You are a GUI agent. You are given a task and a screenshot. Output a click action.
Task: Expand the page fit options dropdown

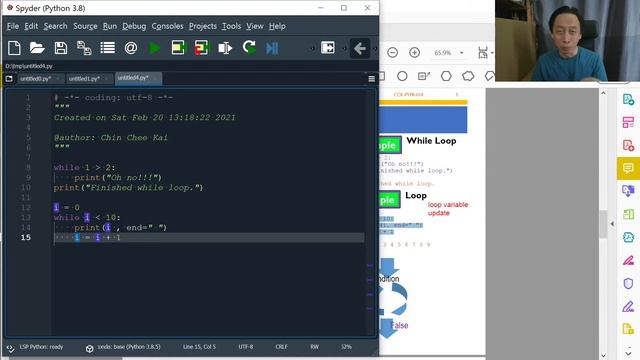(x=492, y=53)
